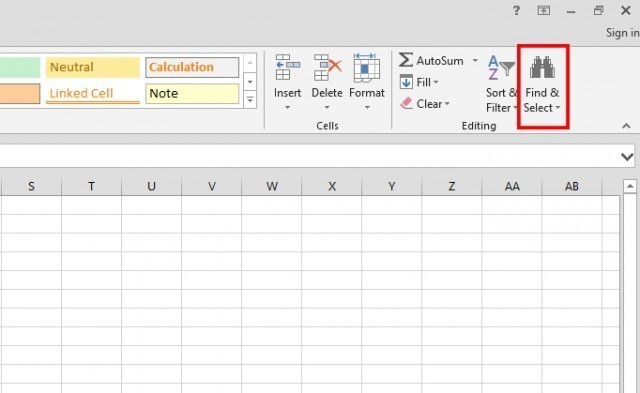Select column T header
This screenshot has width=640, height=393.
91,187
